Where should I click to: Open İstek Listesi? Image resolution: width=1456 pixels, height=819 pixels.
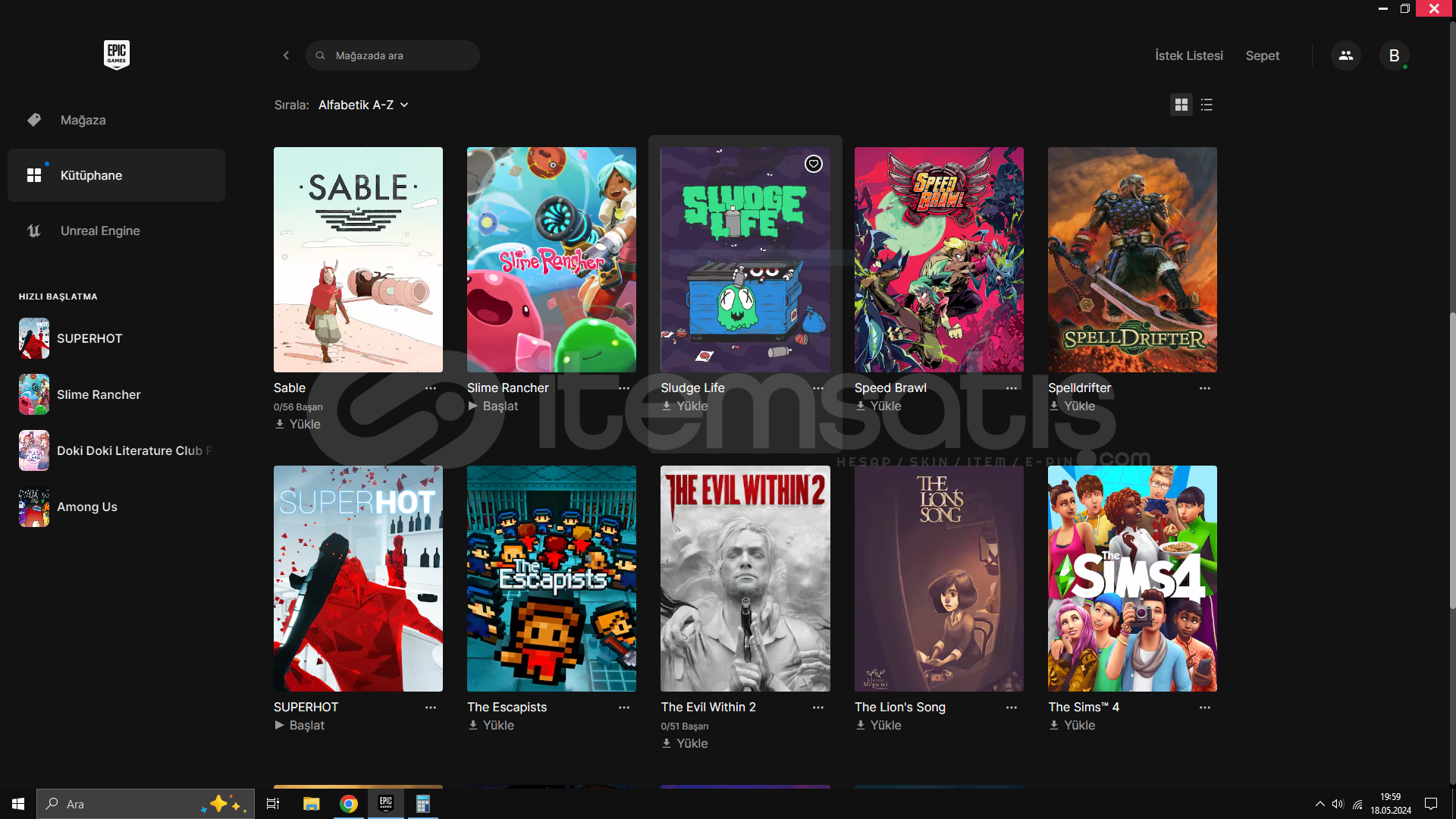coord(1189,55)
